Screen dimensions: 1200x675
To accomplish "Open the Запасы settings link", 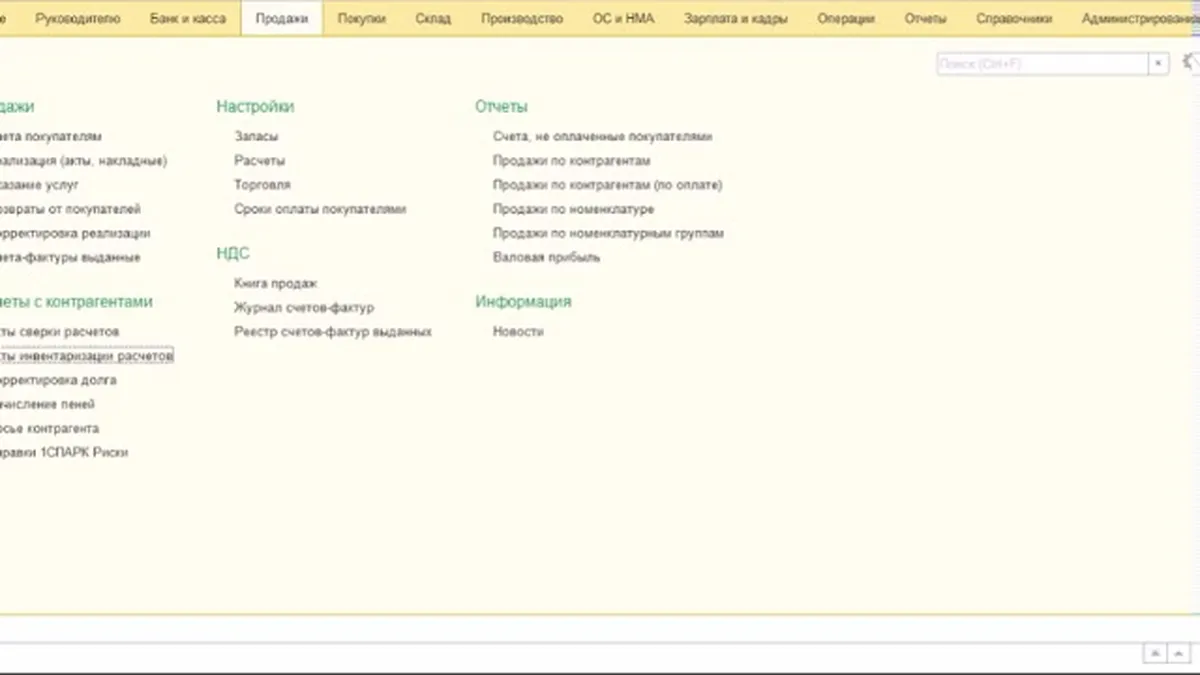I will pos(256,136).
